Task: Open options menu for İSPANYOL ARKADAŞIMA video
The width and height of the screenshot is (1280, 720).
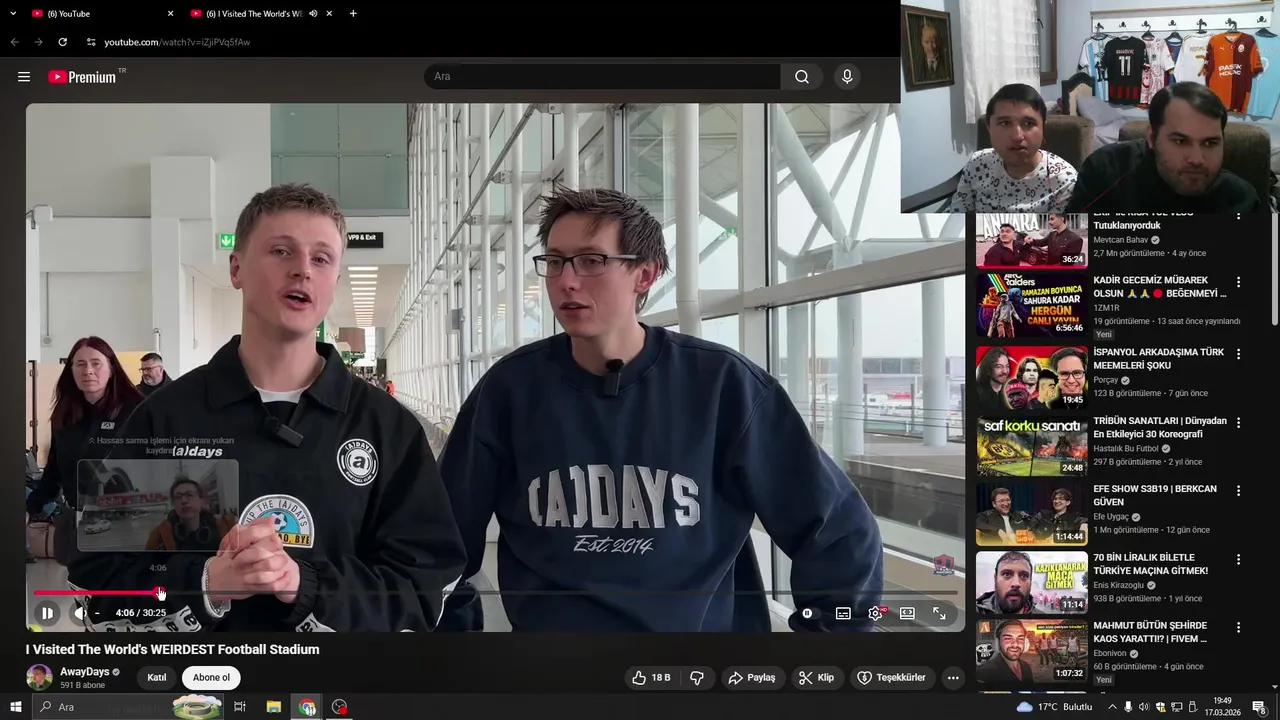Action: coord(1238,354)
